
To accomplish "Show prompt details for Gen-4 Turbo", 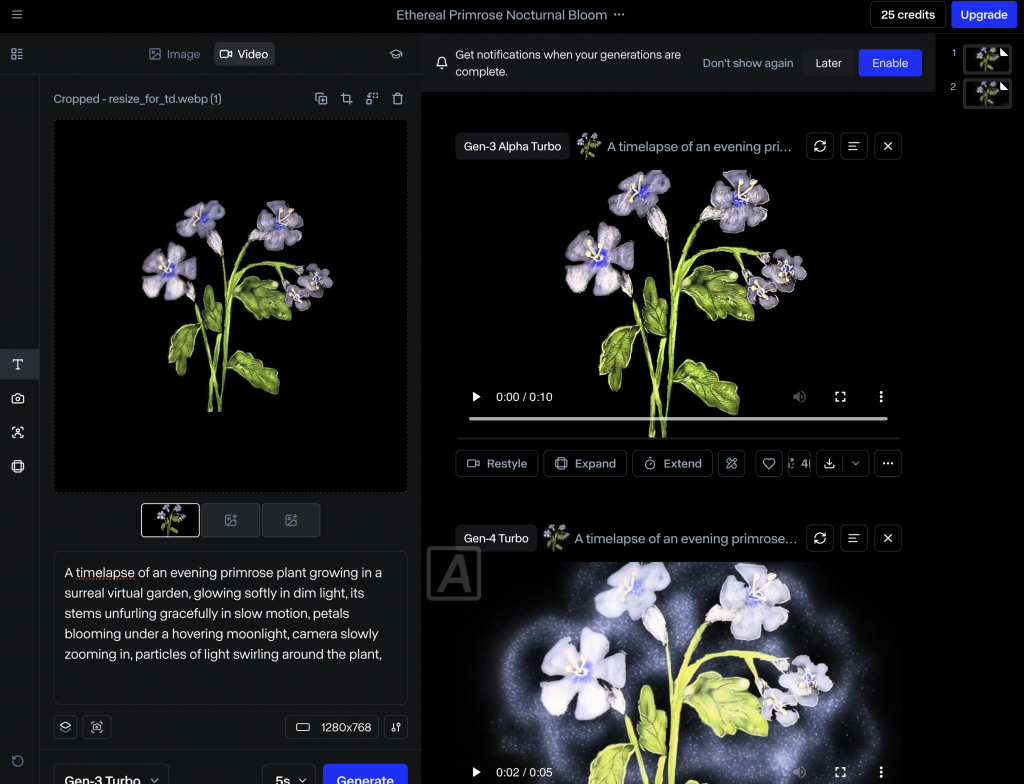I will (x=854, y=538).
